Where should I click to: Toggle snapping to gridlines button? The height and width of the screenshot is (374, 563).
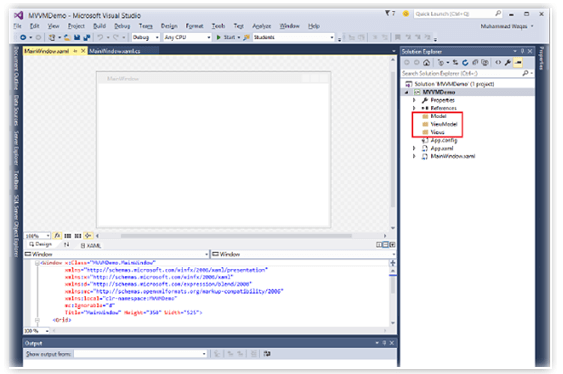(x=78, y=236)
